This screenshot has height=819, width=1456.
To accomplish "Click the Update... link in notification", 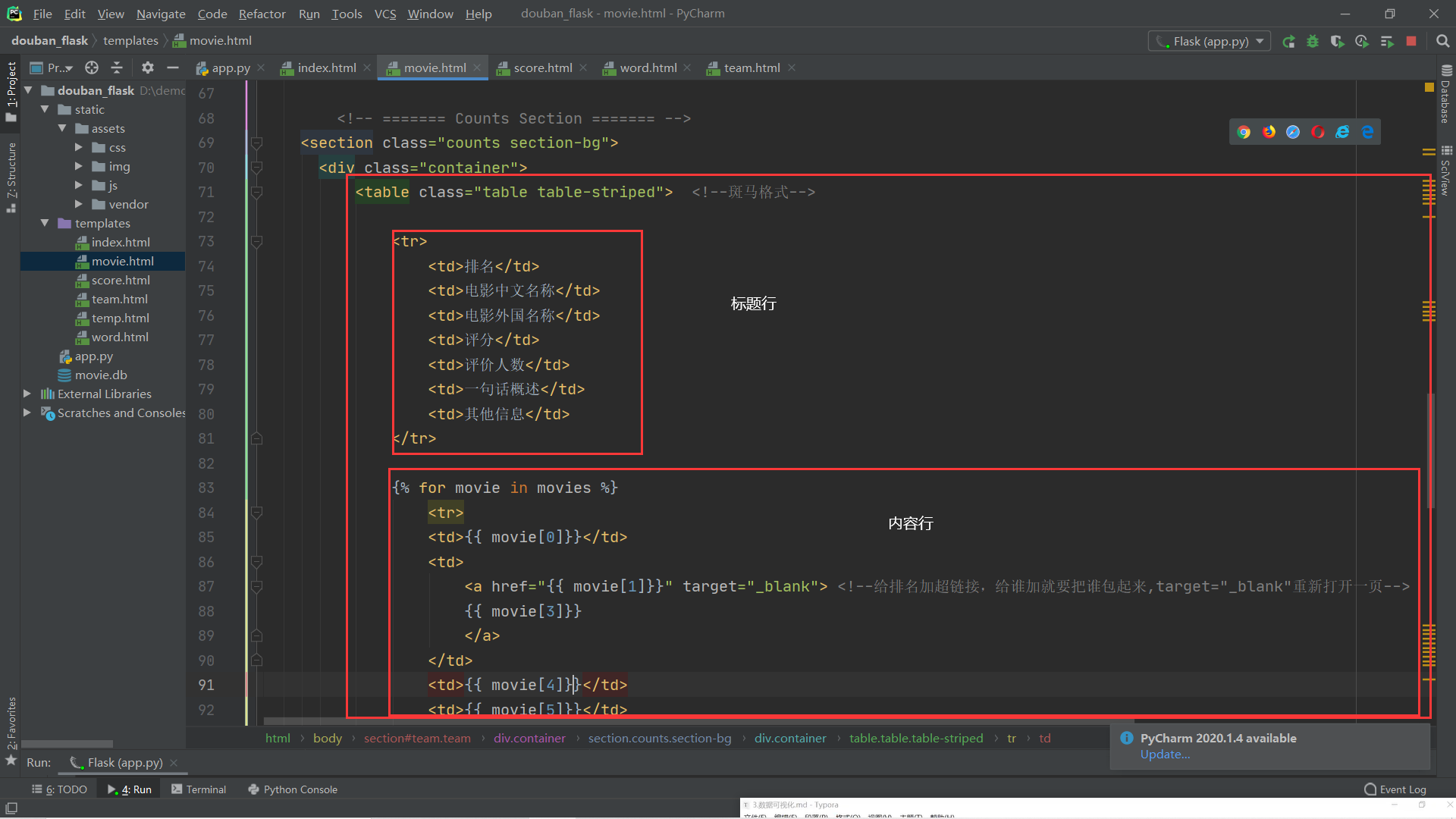I will point(1165,755).
